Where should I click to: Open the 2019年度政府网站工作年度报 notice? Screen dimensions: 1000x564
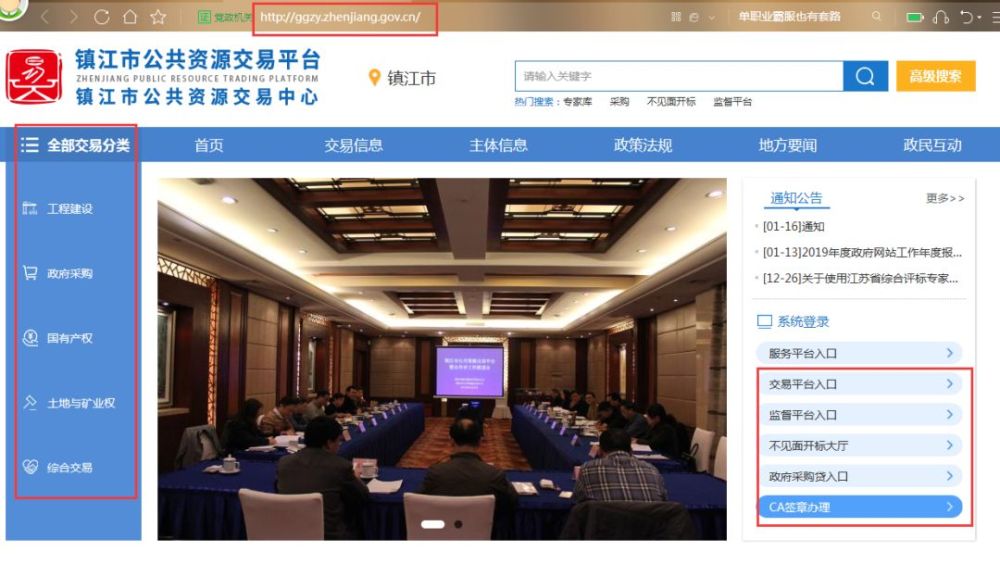[x=862, y=253]
